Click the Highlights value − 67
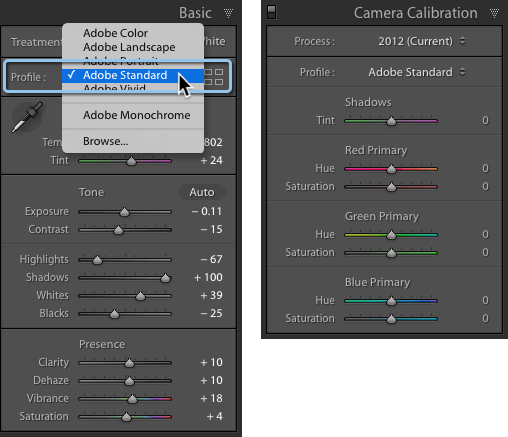 pyautogui.click(x=211, y=259)
